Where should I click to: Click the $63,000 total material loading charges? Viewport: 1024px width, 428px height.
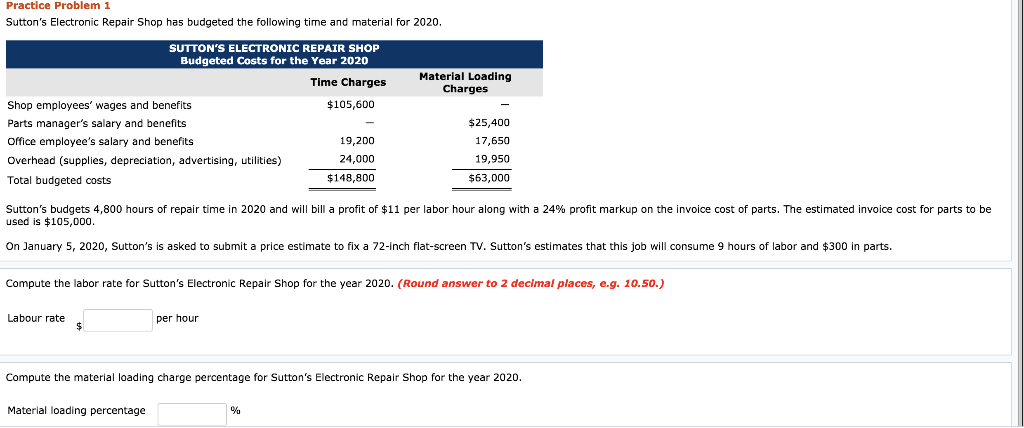[x=489, y=178]
